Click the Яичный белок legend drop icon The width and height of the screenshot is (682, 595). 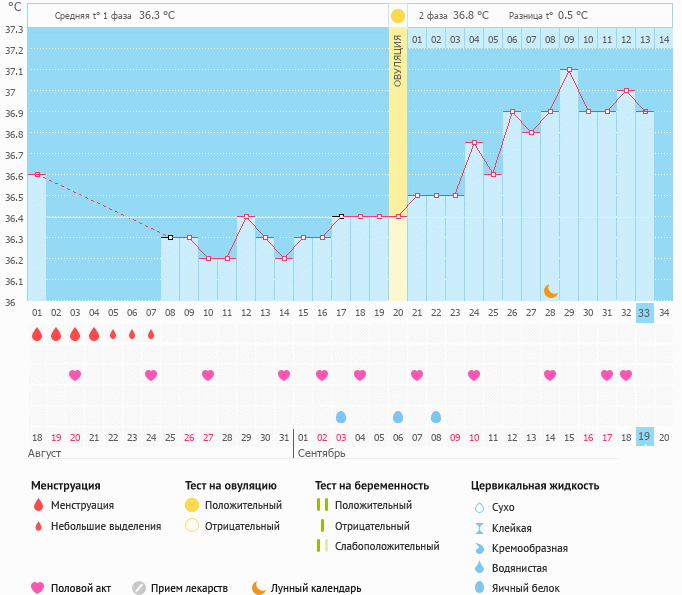coord(479,588)
